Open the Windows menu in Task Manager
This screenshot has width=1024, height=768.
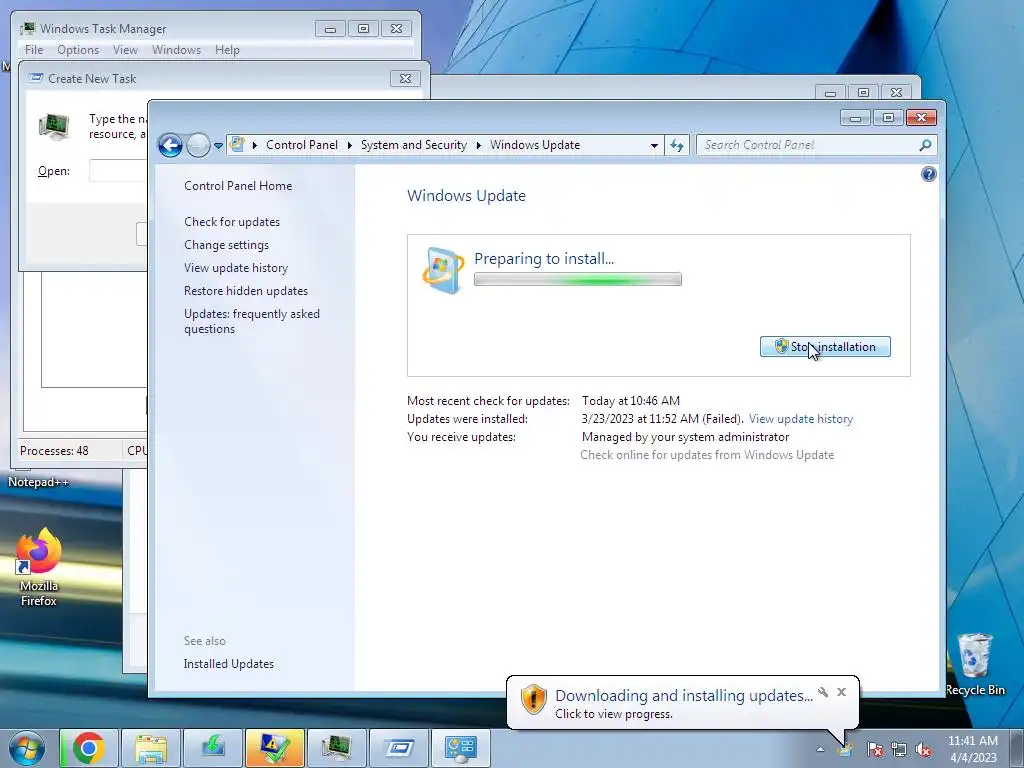click(x=176, y=50)
